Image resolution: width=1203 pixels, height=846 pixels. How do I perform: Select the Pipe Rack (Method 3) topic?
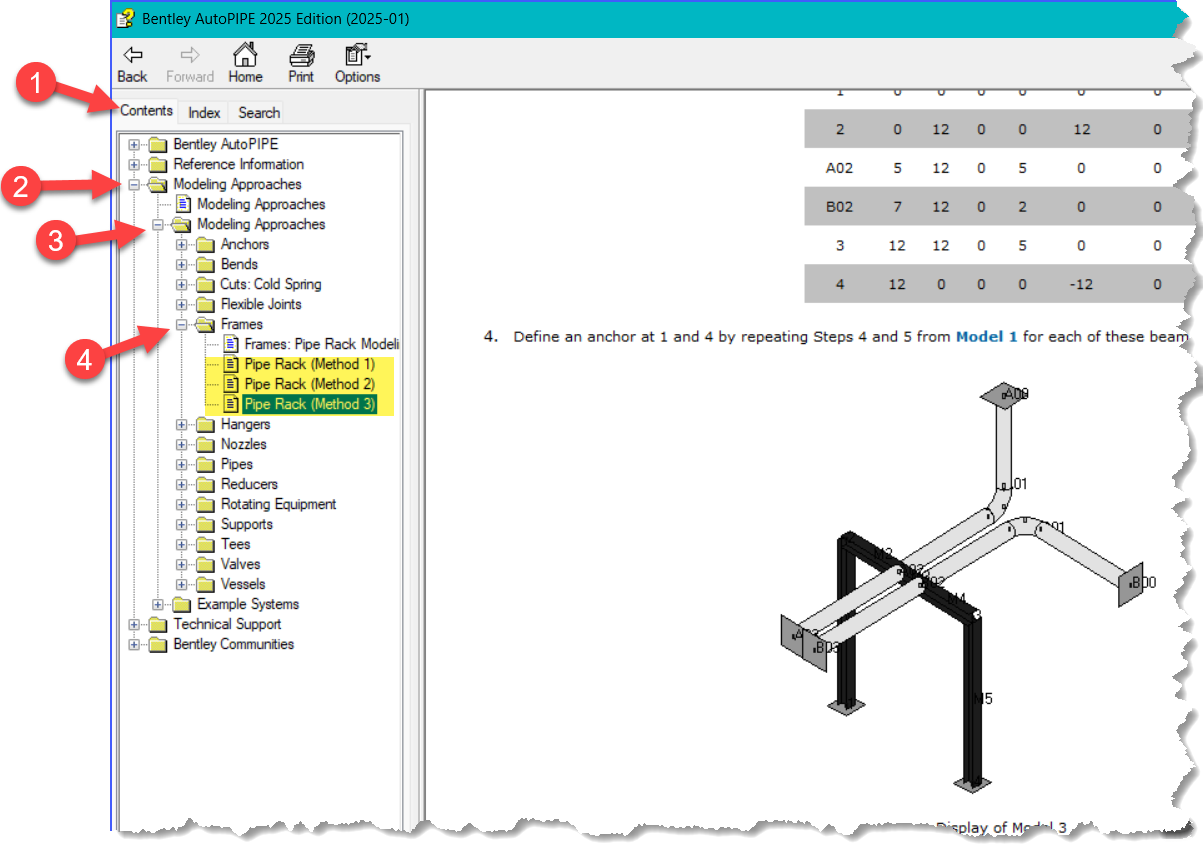(310, 404)
